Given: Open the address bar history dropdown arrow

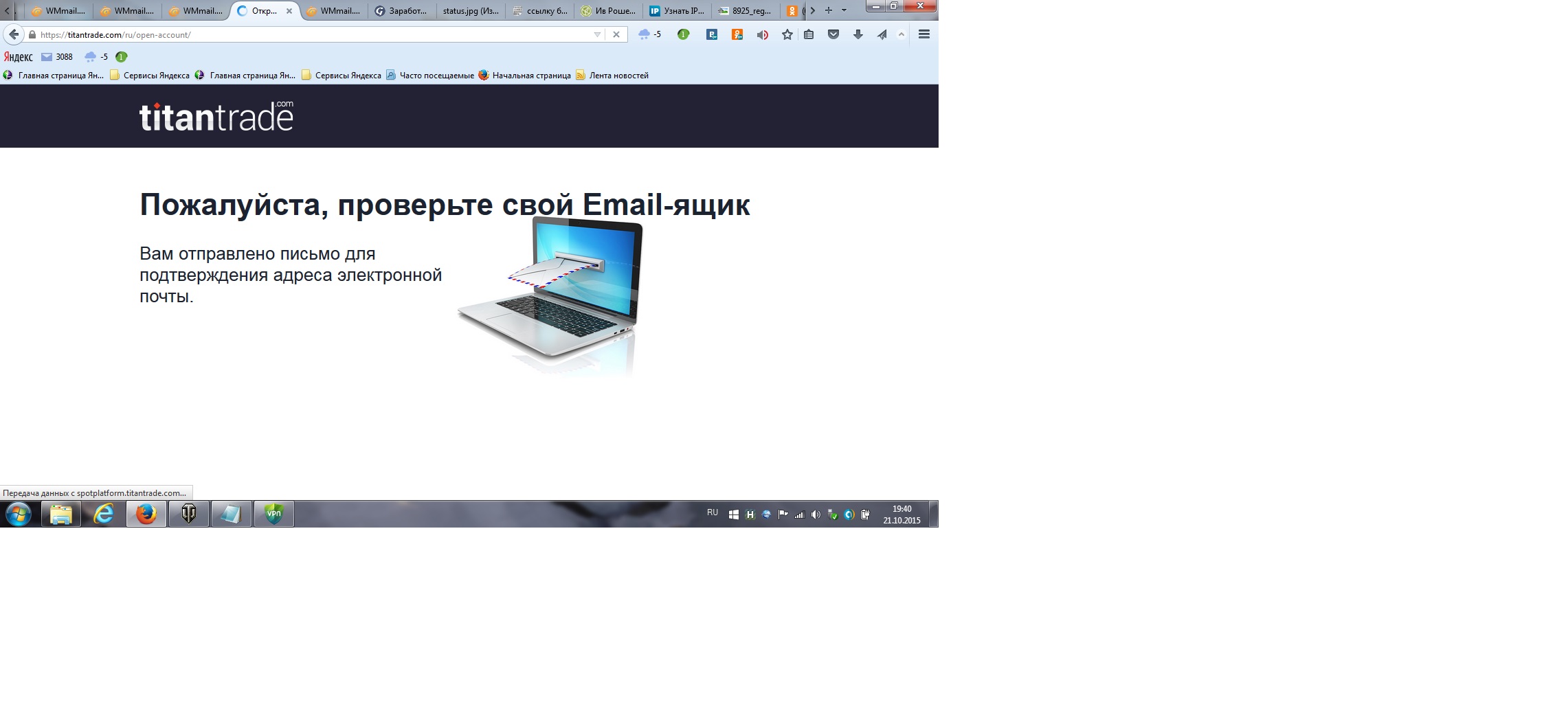Looking at the screenshot, I should pos(597,34).
